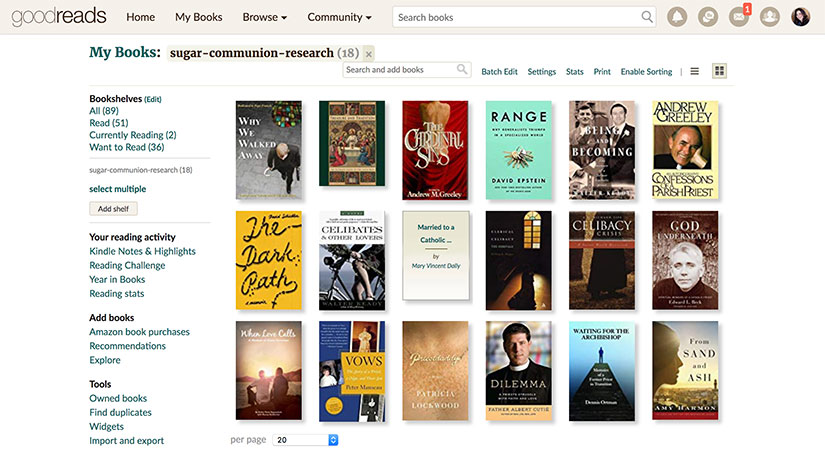Click the magnifier in Search and add books
Screen dimensions: 825x450
point(462,69)
